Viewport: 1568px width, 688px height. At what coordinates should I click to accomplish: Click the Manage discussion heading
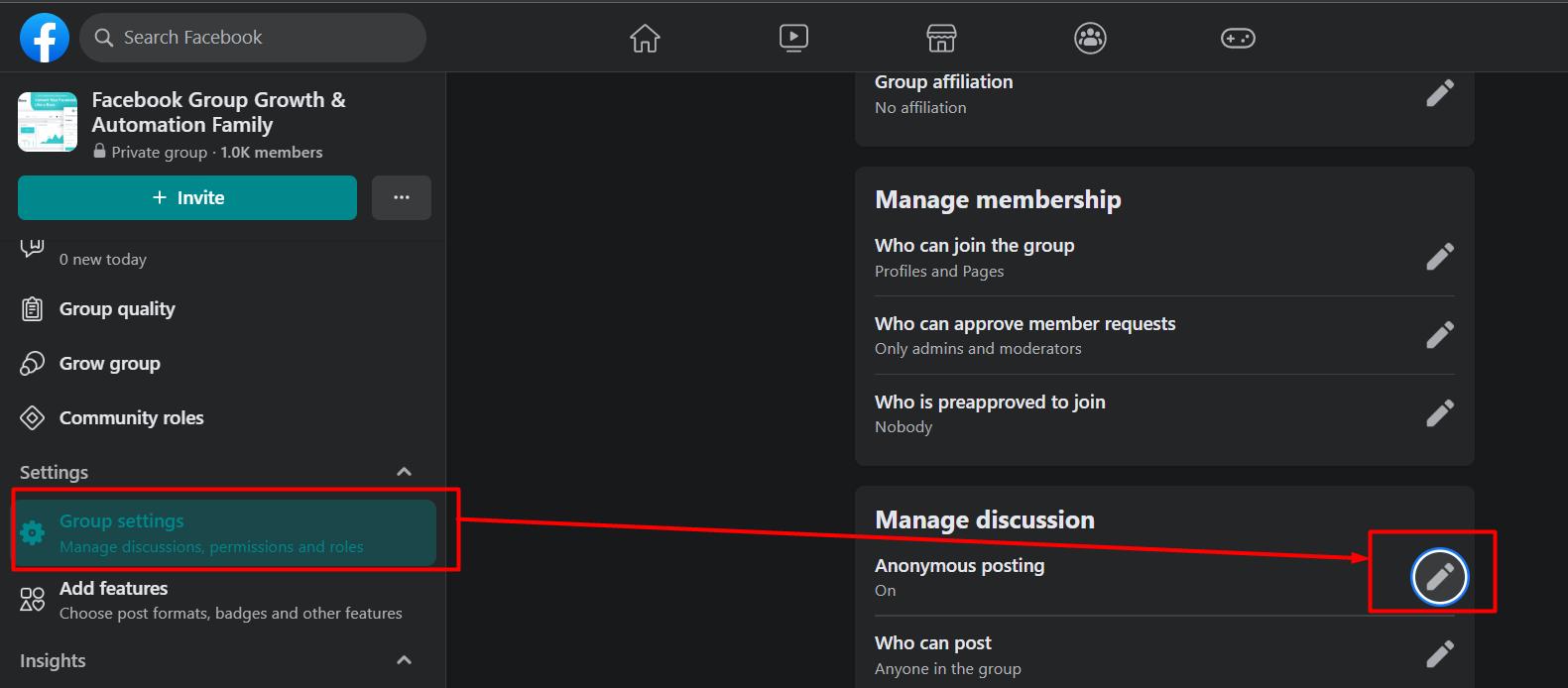click(985, 519)
